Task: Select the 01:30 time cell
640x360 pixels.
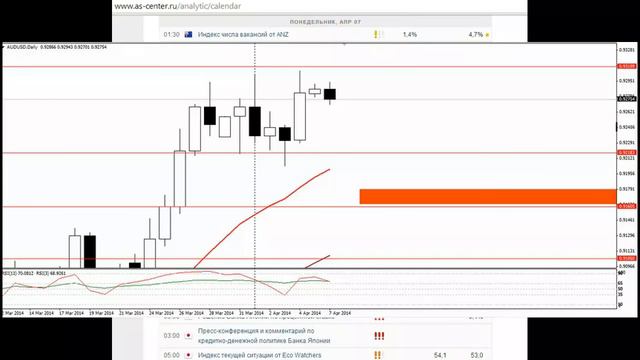Action: click(171, 35)
